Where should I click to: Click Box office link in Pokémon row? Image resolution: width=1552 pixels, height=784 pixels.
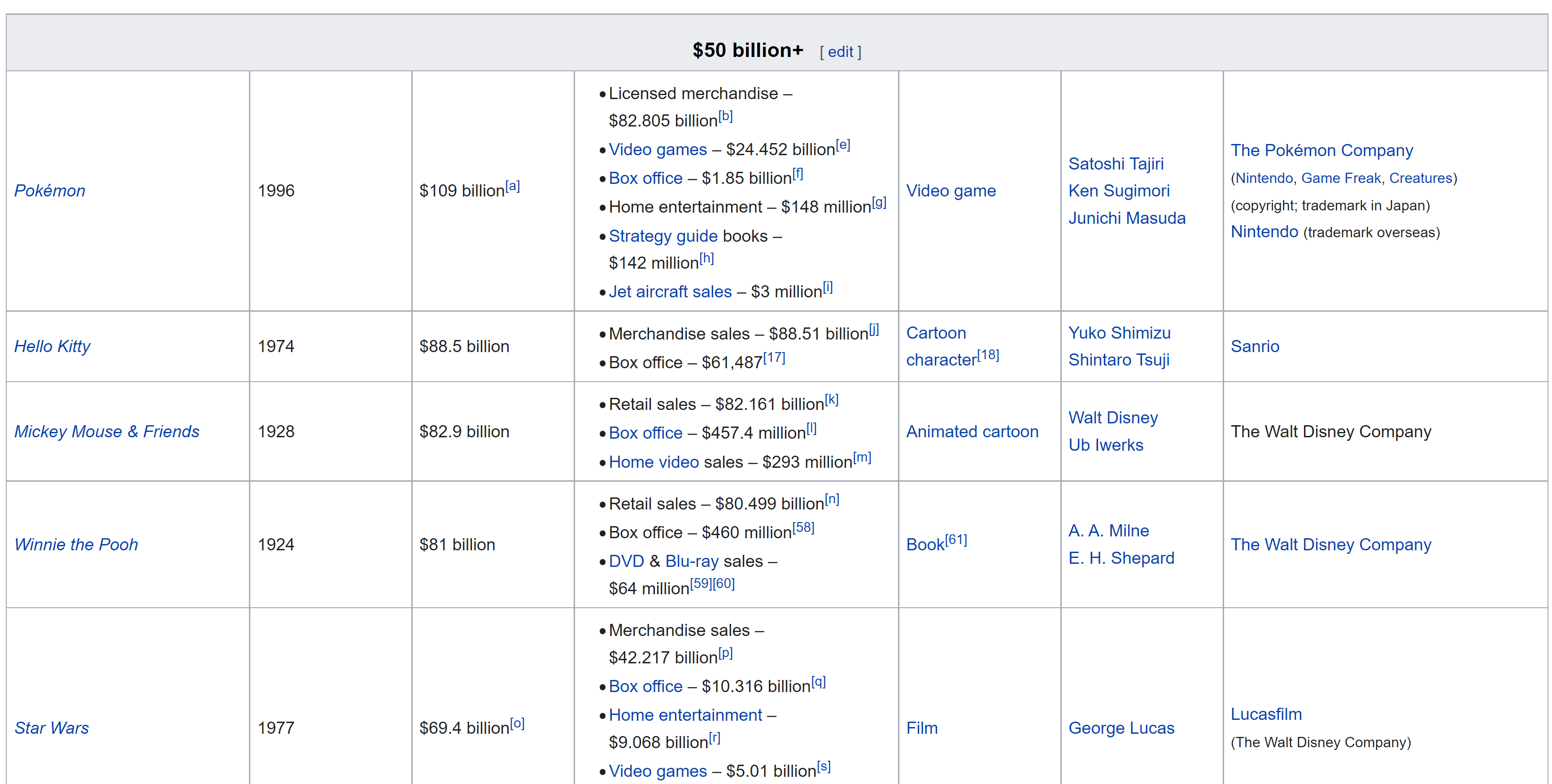click(645, 179)
